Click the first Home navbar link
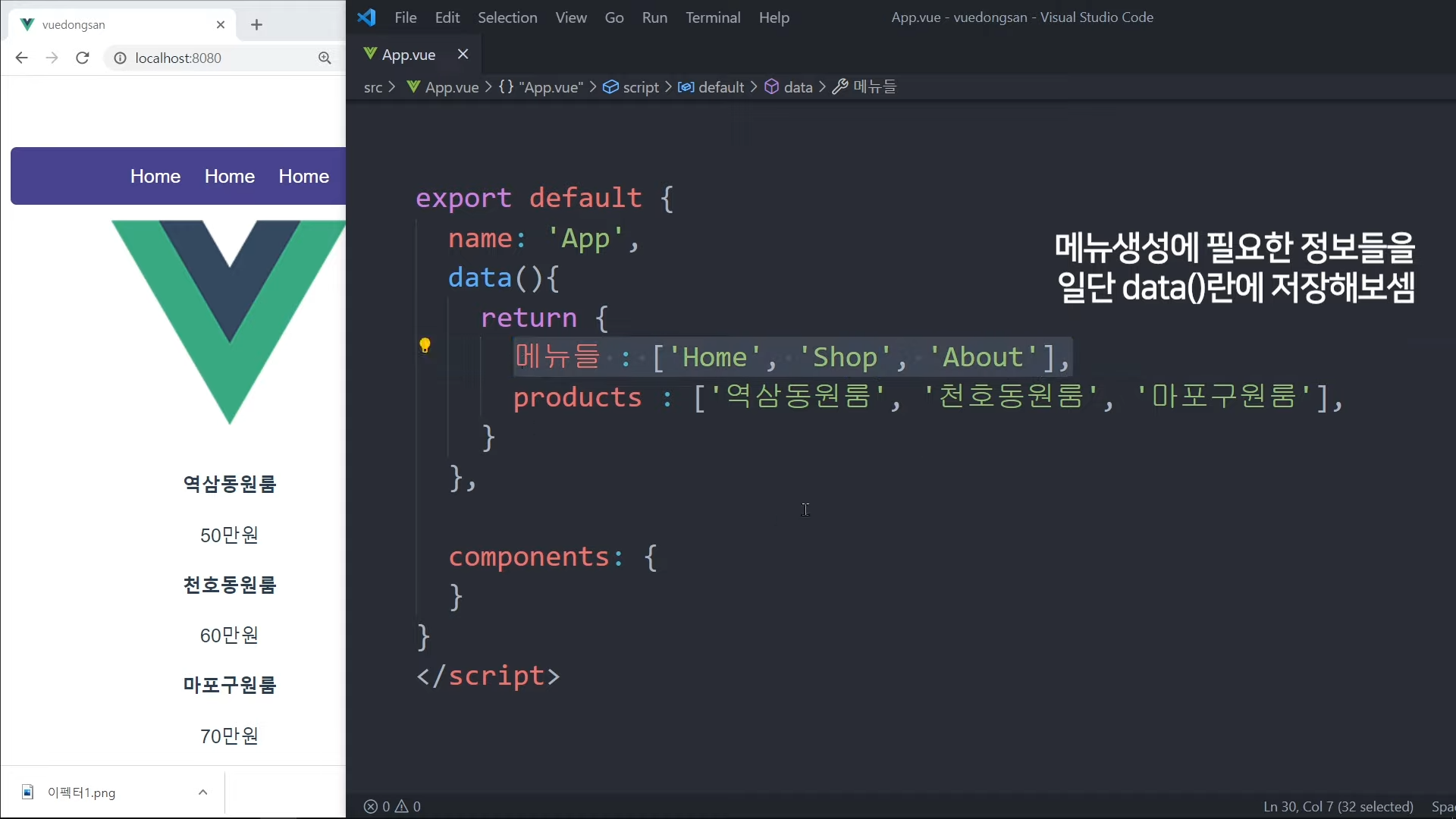The width and height of the screenshot is (1456, 819). point(155,177)
